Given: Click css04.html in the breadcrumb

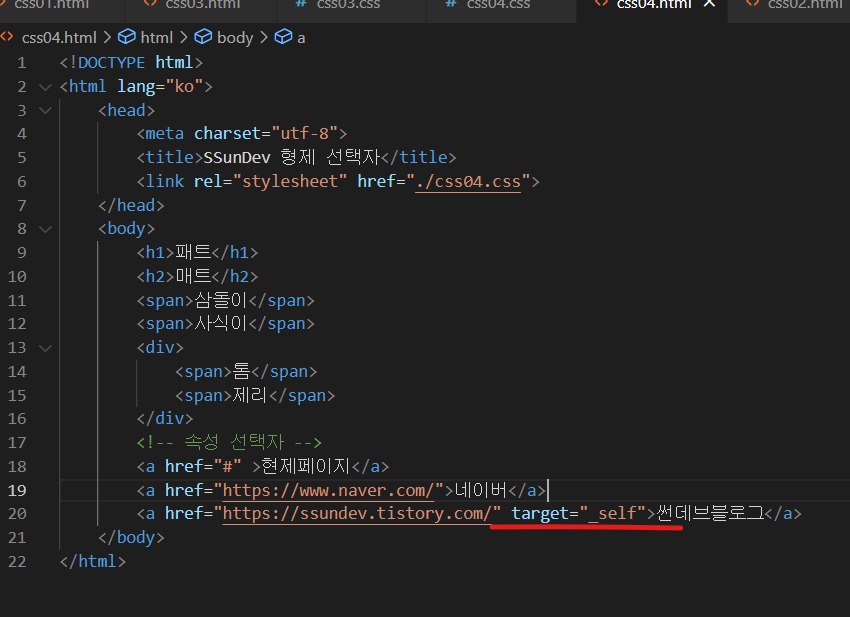Looking at the screenshot, I should pyautogui.click(x=59, y=38).
